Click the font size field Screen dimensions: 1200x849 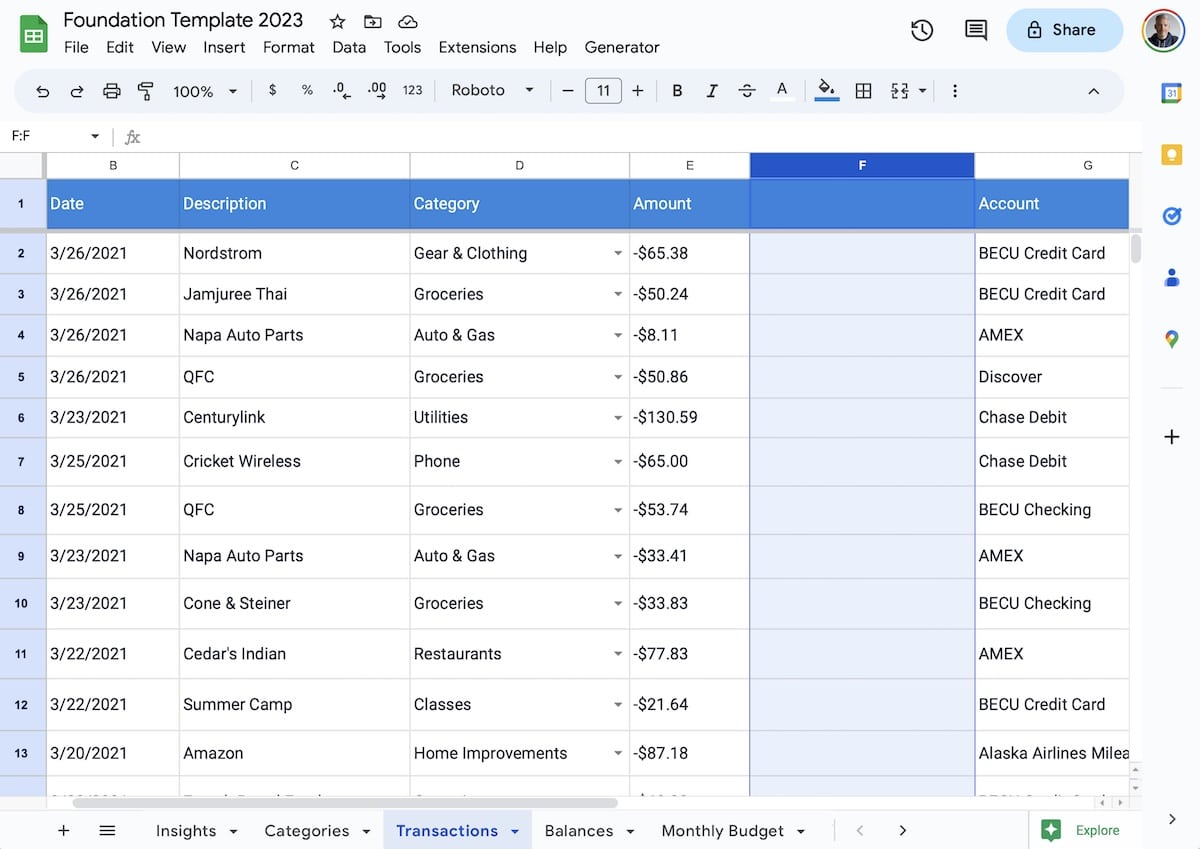(x=603, y=91)
